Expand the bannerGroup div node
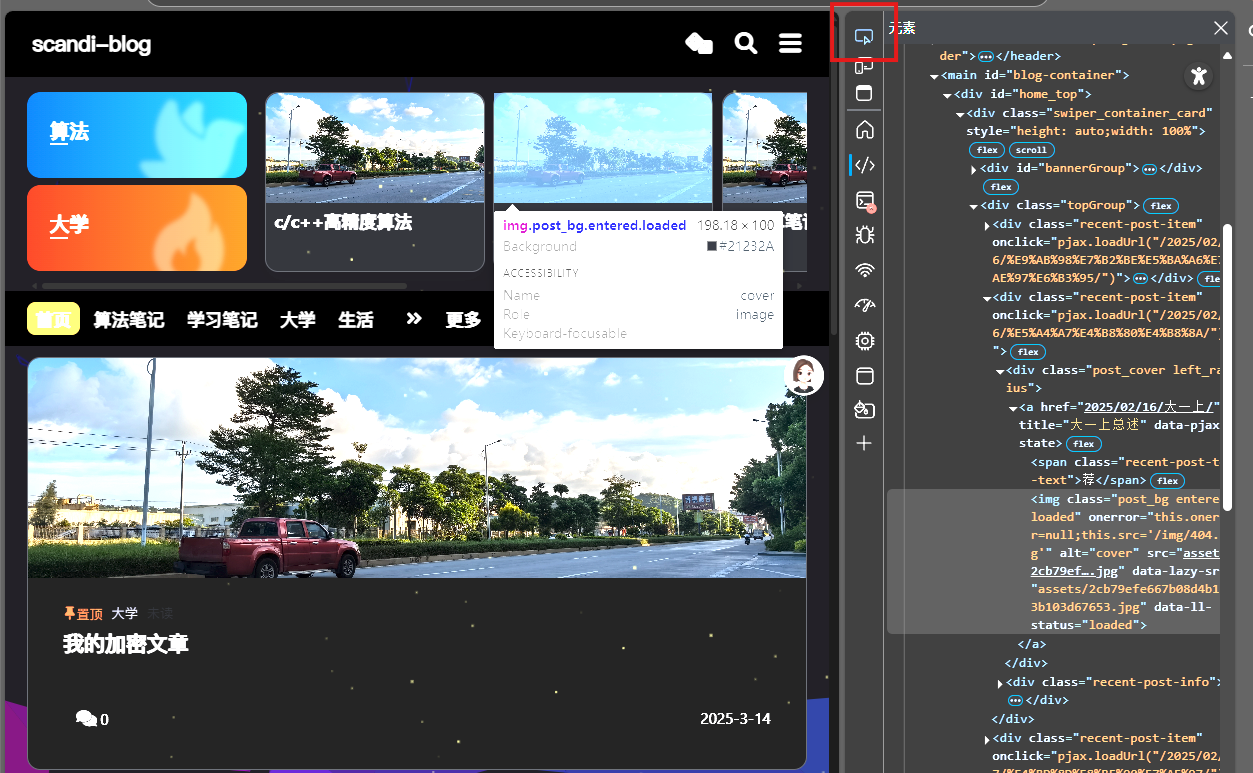1253x773 pixels. click(974, 169)
